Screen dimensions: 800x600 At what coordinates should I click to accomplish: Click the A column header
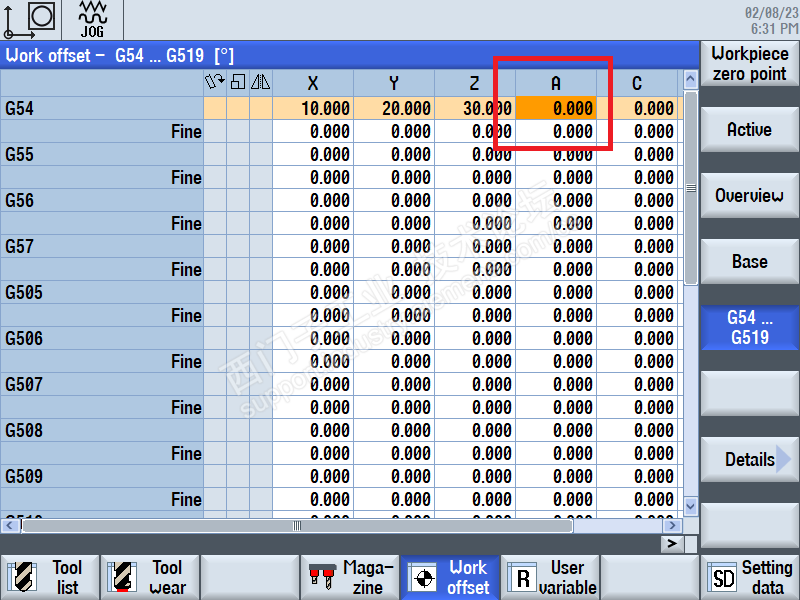coord(556,83)
